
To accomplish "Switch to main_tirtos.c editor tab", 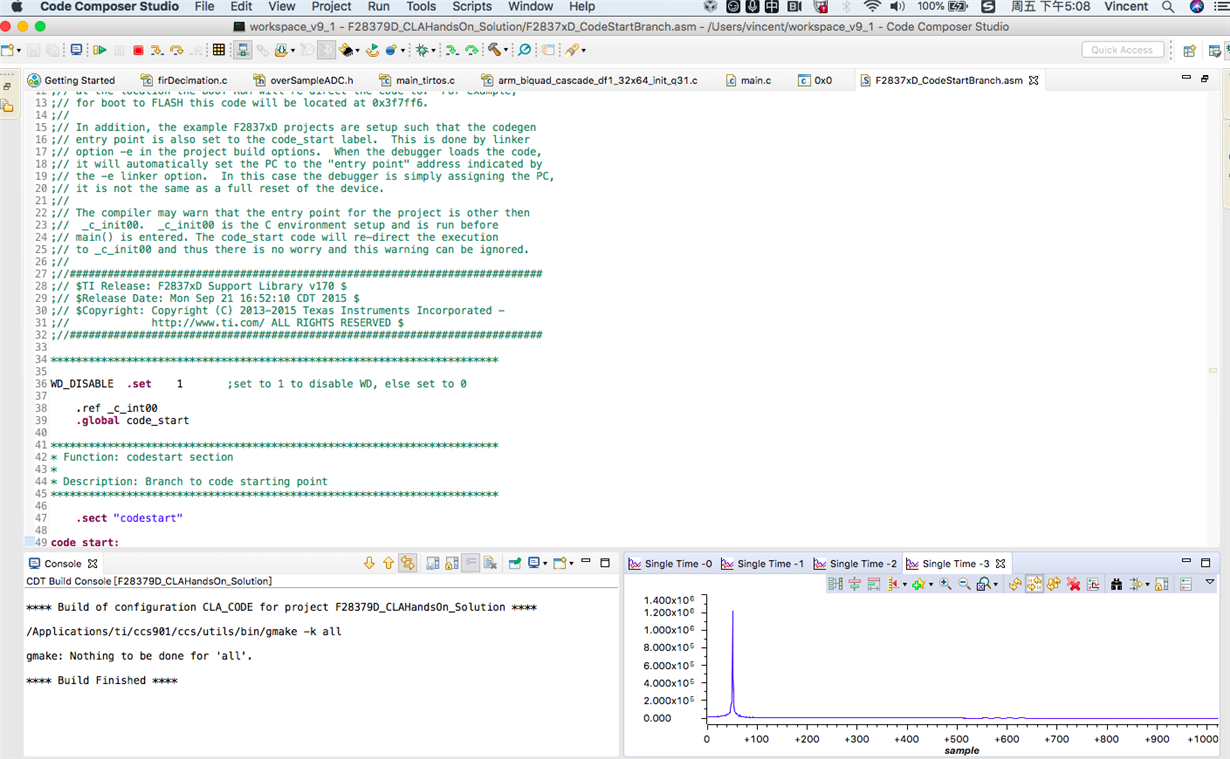I will pos(416,80).
